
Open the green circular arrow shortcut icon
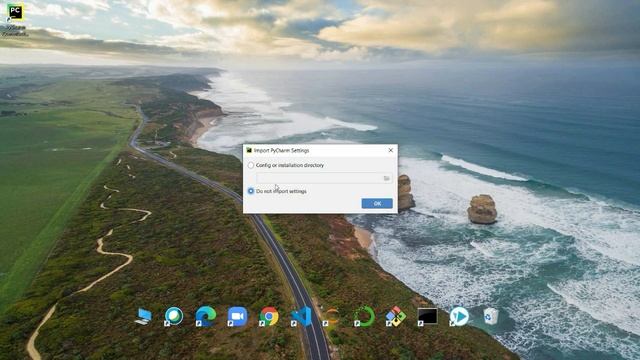coord(364,316)
